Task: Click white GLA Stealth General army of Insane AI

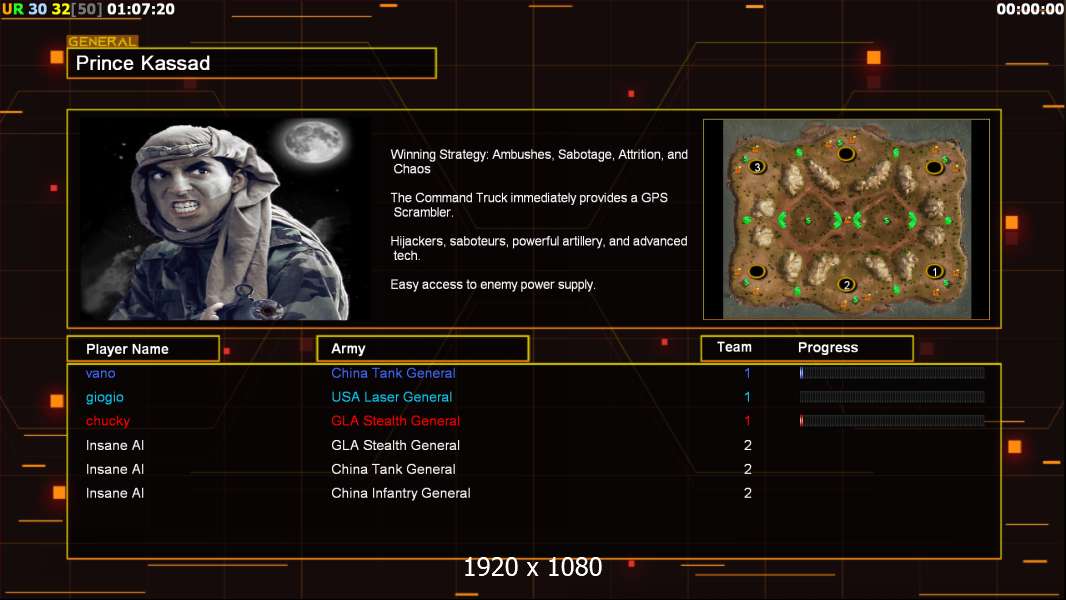Action: click(x=395, y=445)
